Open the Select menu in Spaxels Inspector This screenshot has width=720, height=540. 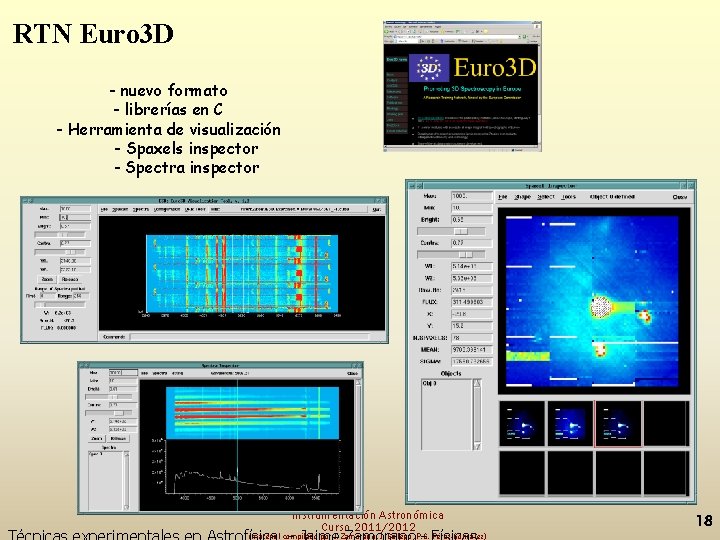[546, 197]
